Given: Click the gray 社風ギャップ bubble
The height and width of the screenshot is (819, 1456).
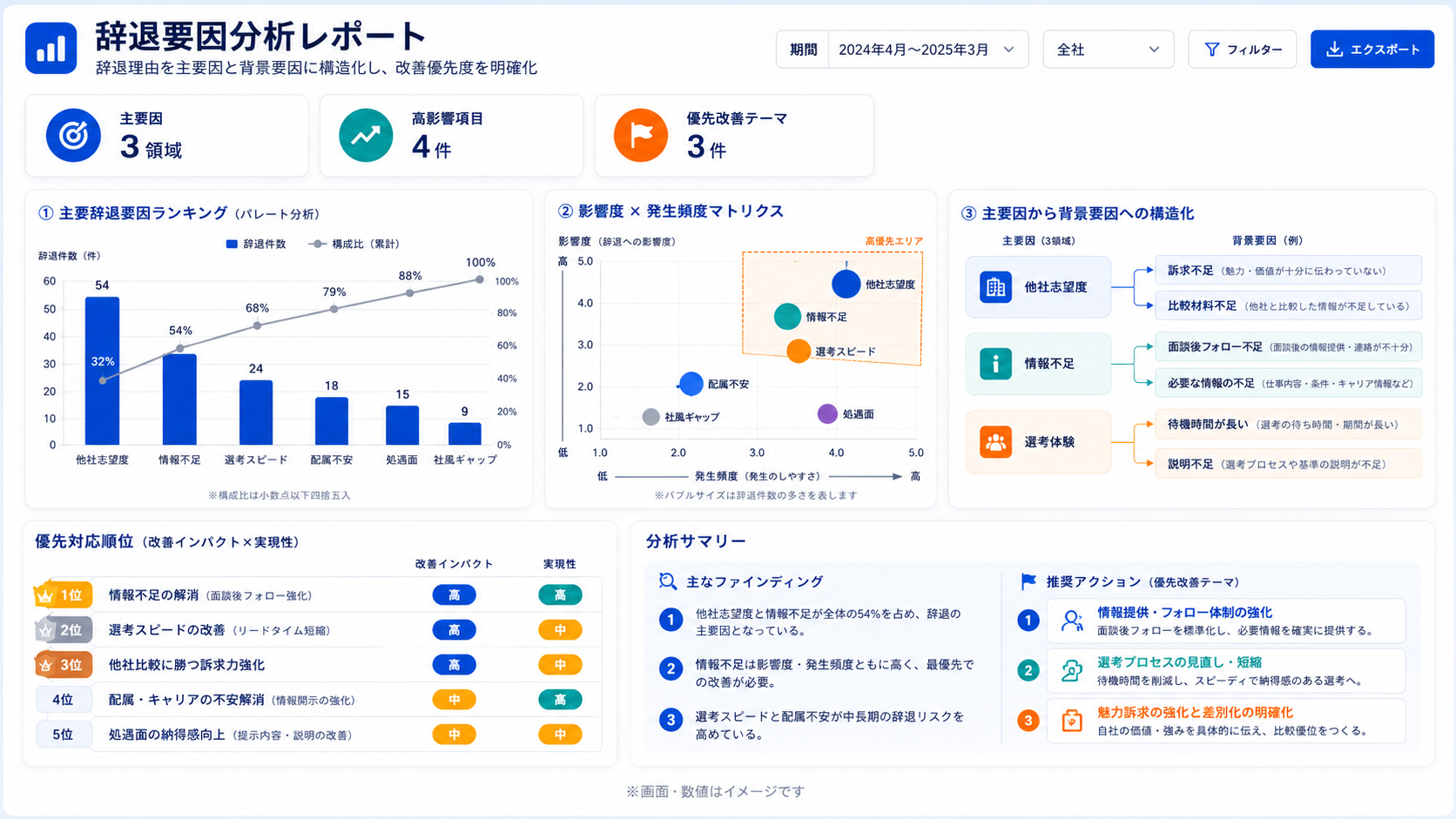Looking at the screenshot, I should pos(650,417).
